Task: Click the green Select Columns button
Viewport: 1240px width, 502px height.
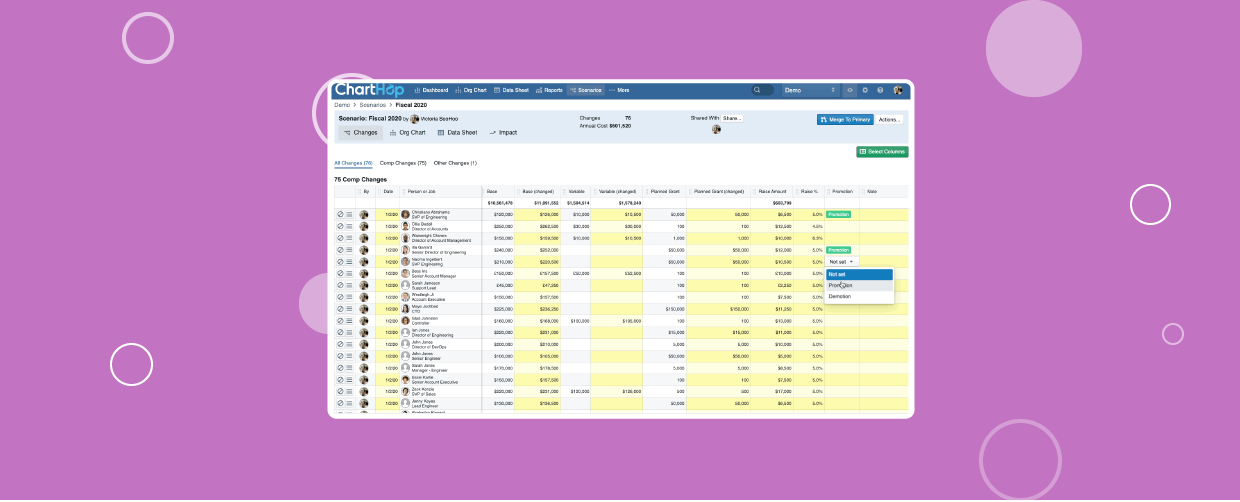Action: pos(882,152)
